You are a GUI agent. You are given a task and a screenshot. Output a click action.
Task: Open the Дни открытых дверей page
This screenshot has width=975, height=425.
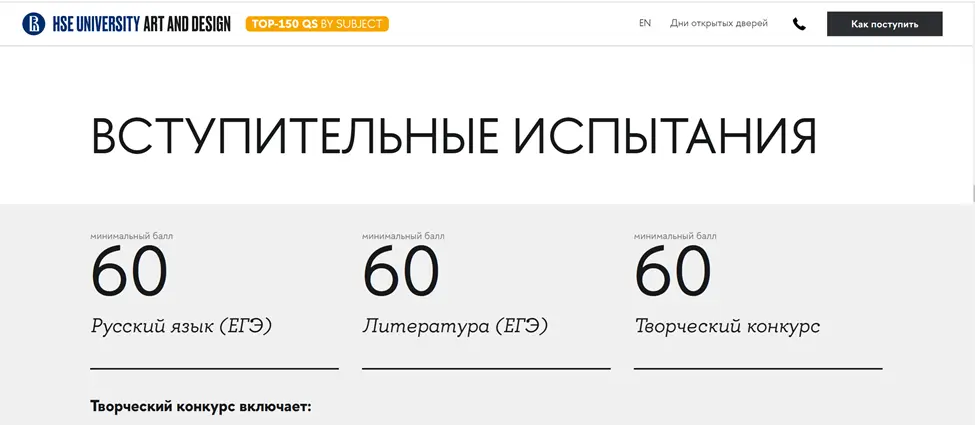(x=733, y=23)
